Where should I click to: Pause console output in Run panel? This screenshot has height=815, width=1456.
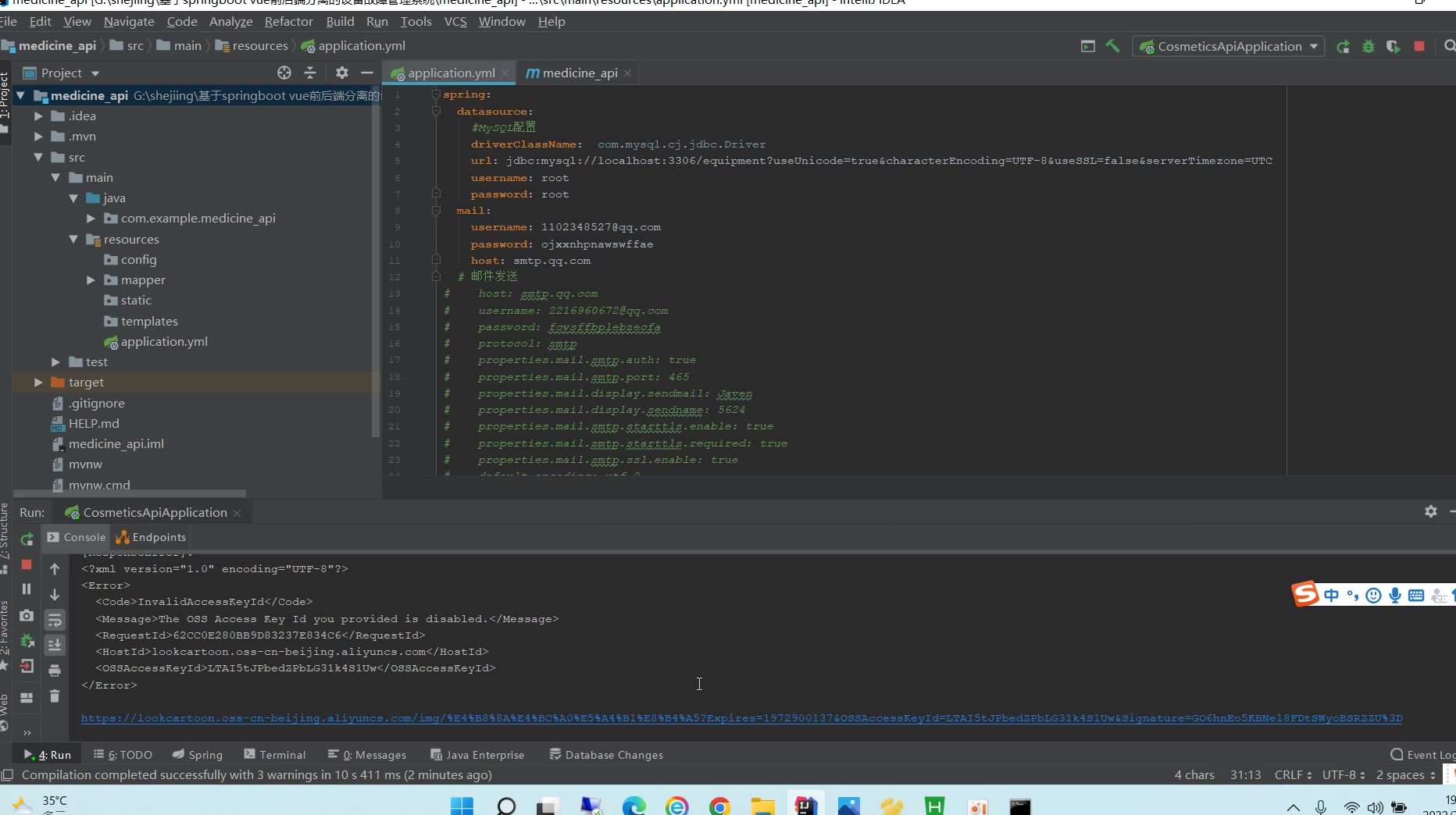point(27,589)
